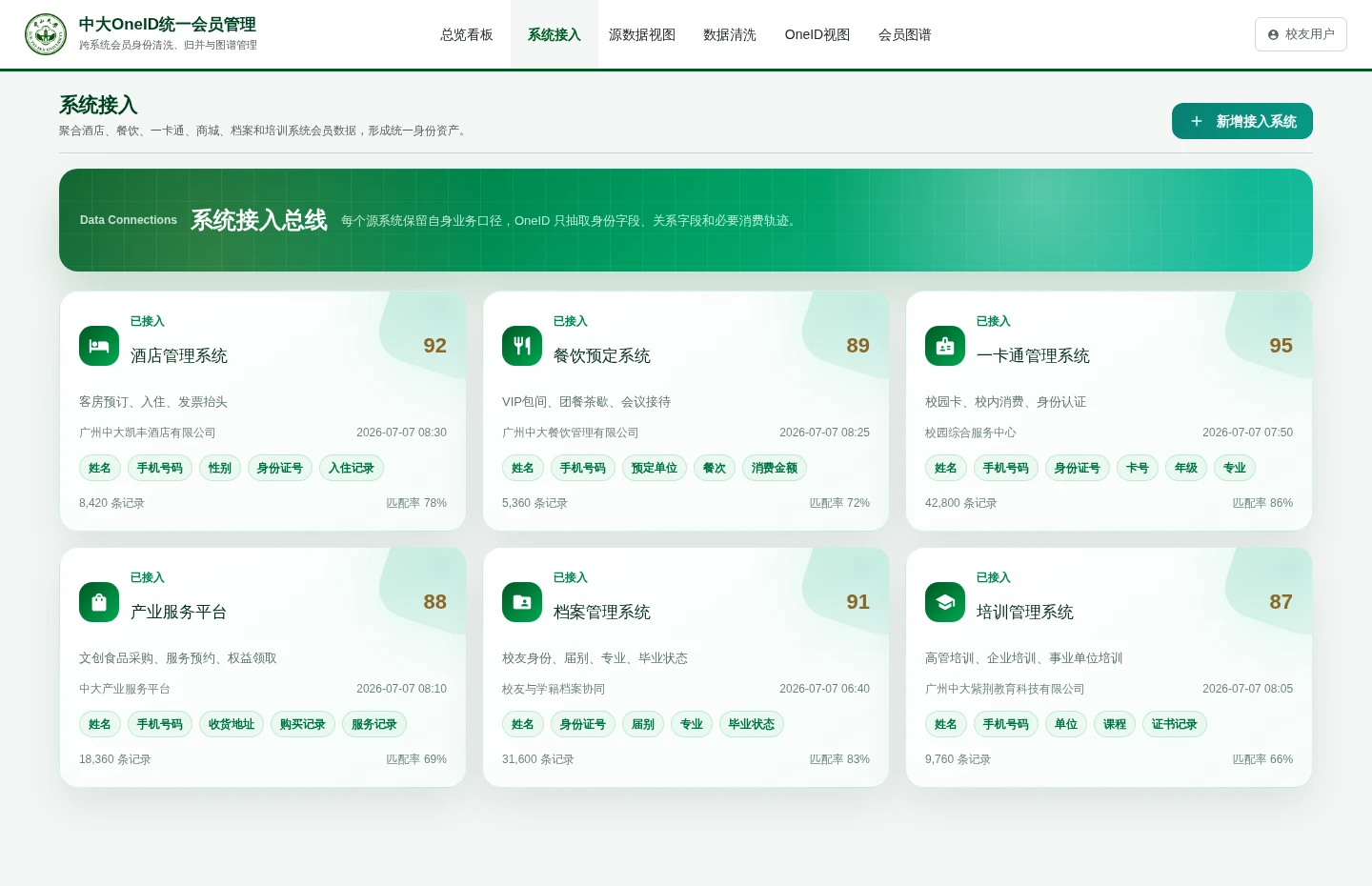Open the 产业服务平台 card title
The image size is (1372, 886).
[x=179, y=612]
